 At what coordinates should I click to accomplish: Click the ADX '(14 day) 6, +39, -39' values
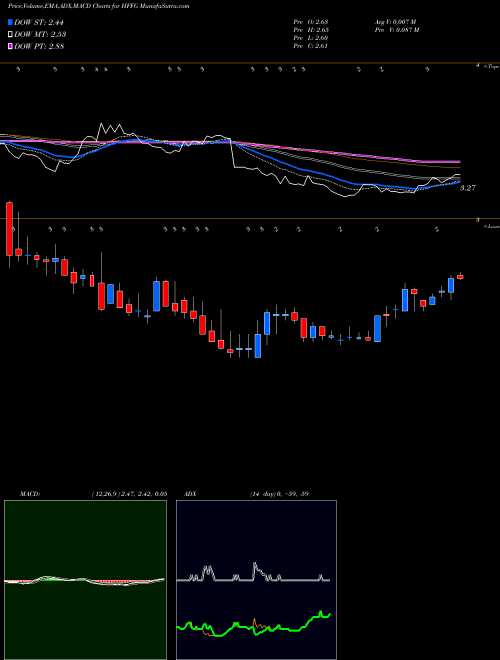[279, 494]
